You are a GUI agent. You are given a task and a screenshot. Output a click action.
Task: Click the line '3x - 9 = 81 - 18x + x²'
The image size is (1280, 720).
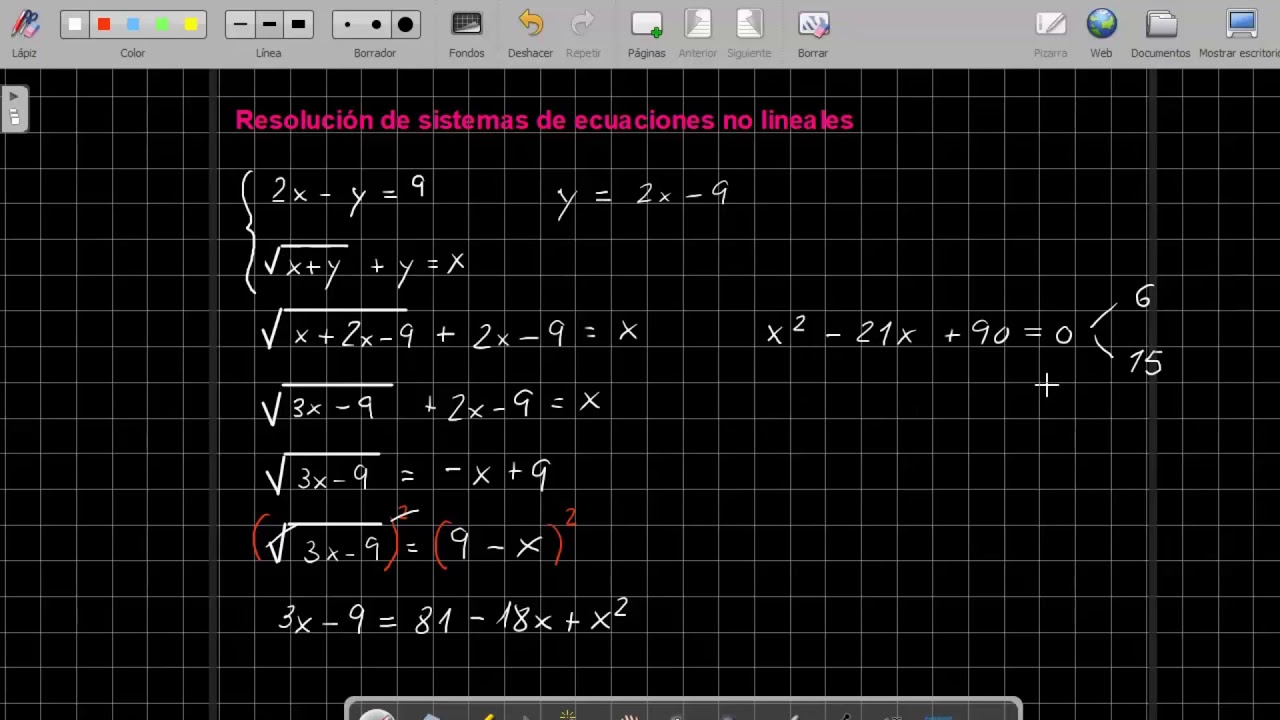[453, 616]
